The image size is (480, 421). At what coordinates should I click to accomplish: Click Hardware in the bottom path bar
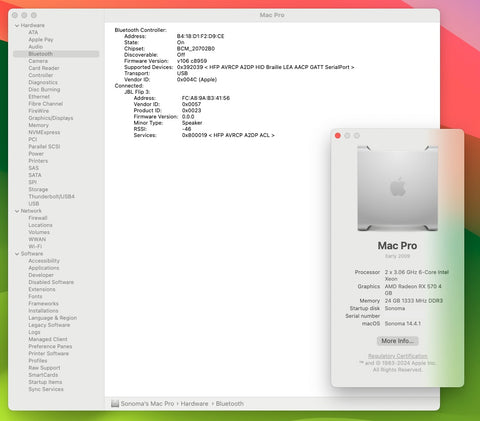coord(194,404)
